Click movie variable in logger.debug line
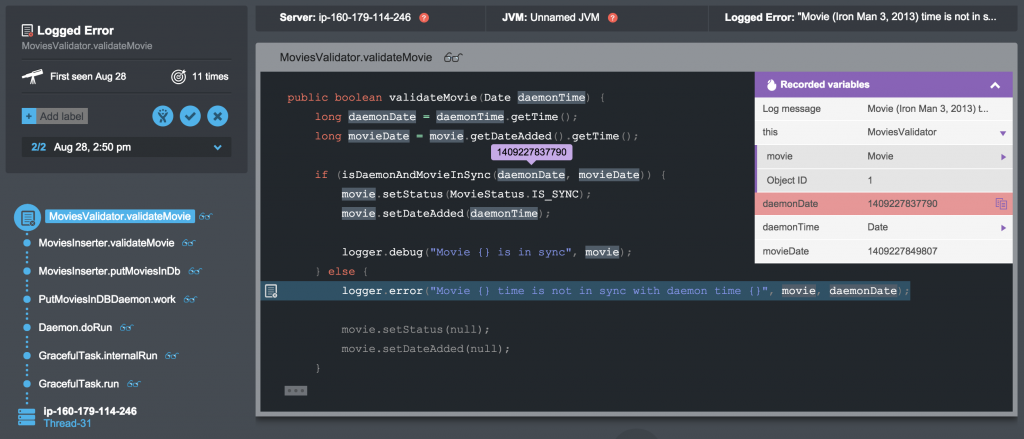 [601, 252]
